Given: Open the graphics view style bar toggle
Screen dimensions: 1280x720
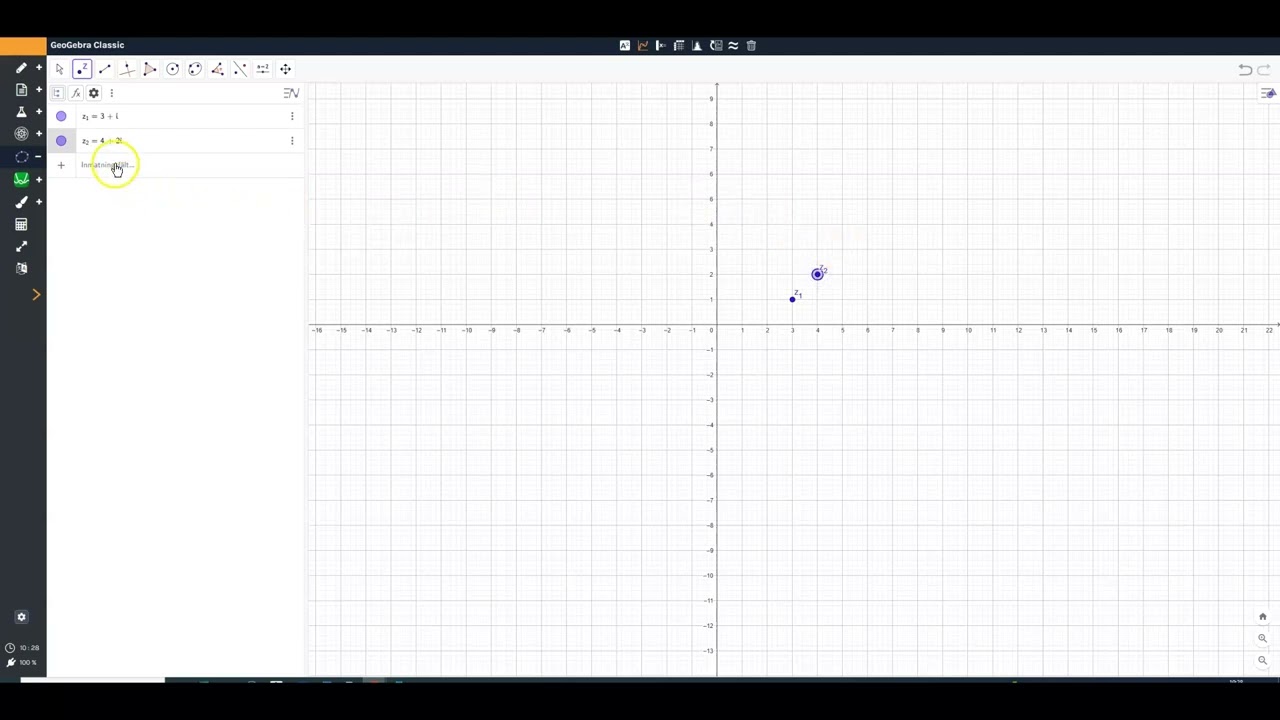Looking at the screenshot, I should (x=1268, y=93).
